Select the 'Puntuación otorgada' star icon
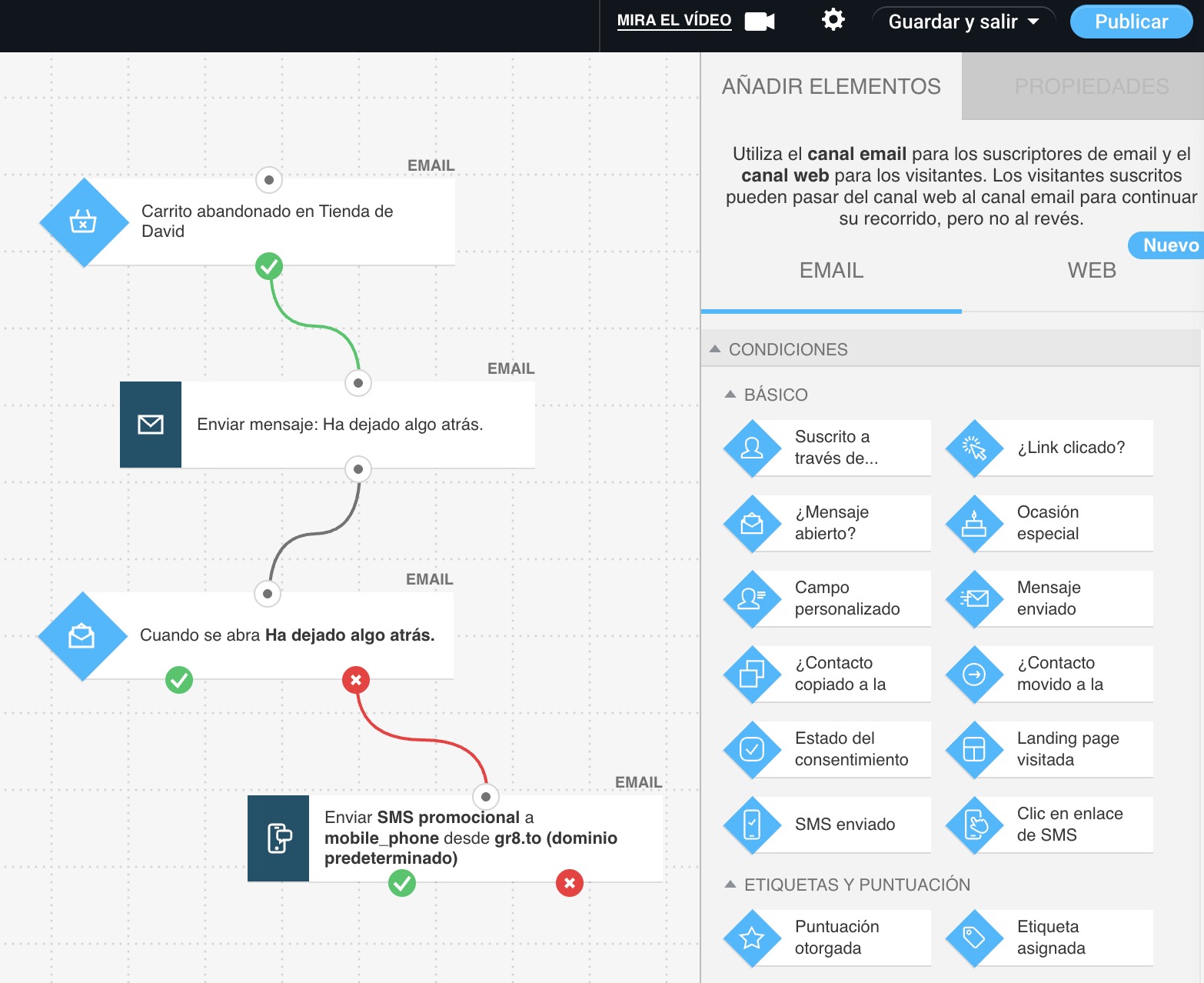The width and height of the screenshot is (1204, 983). (x=752, y=937)
